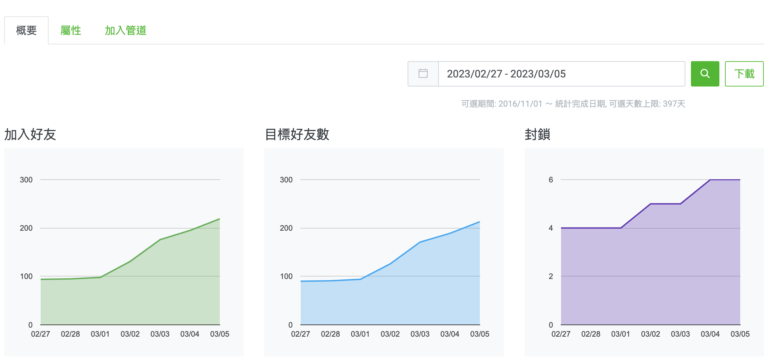
Task: Click the 封鎖 chart title
Action: click(x=537, y=135)
